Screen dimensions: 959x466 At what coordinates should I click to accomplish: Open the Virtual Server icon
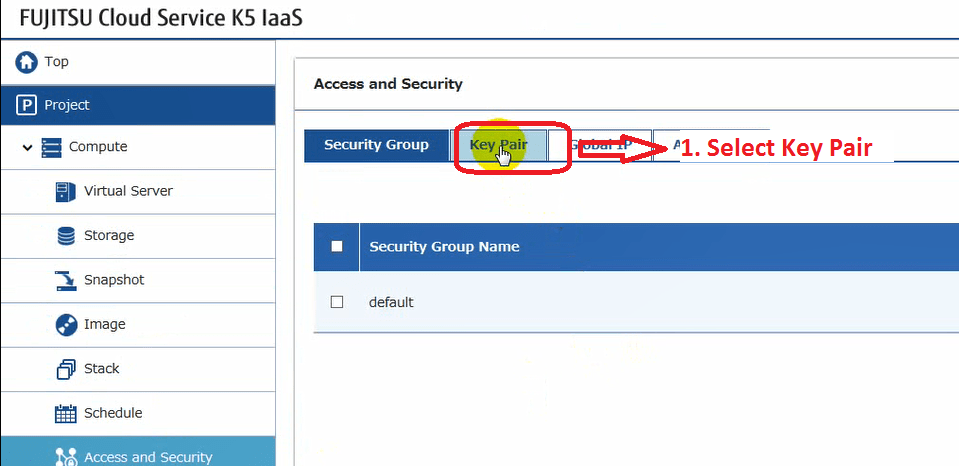(66, 191)
